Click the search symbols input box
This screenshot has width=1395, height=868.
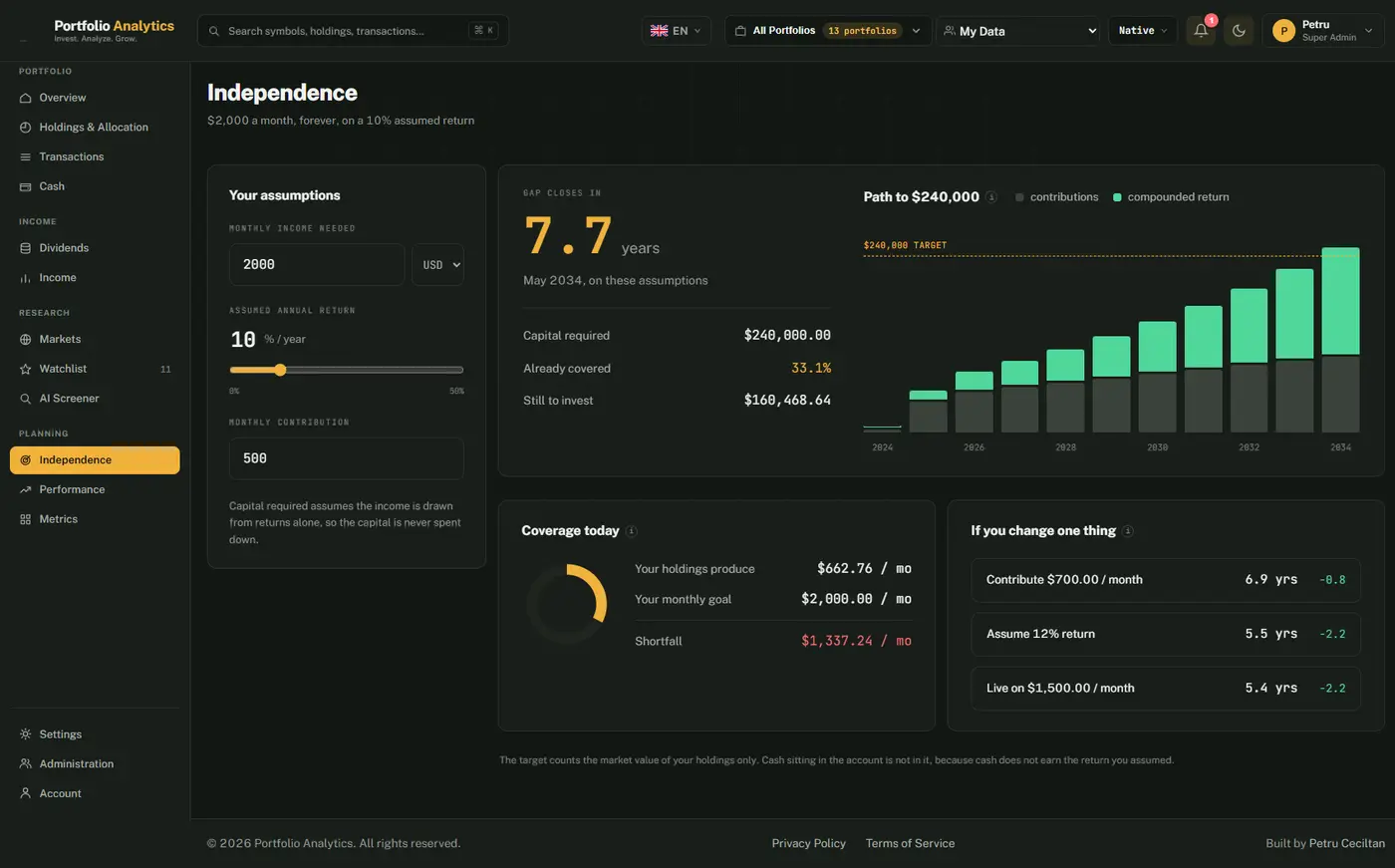click(x=353, y=31)
